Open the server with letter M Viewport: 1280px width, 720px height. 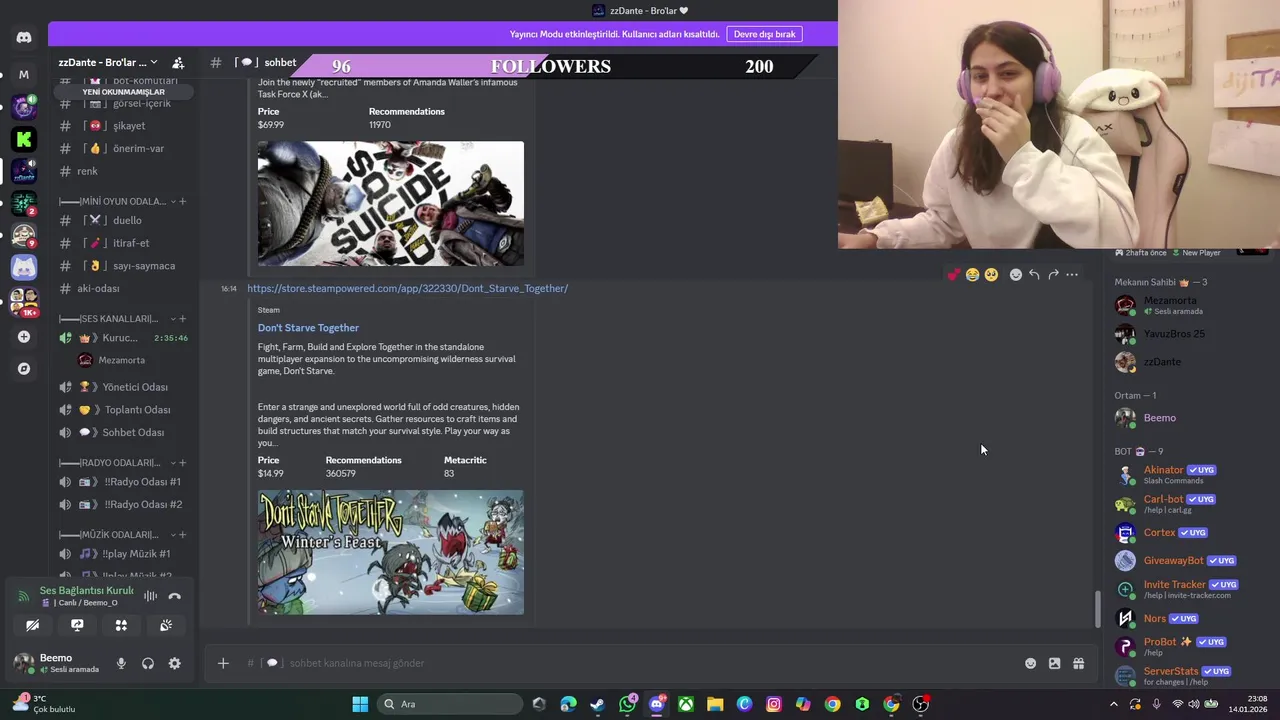click(24, 74)
